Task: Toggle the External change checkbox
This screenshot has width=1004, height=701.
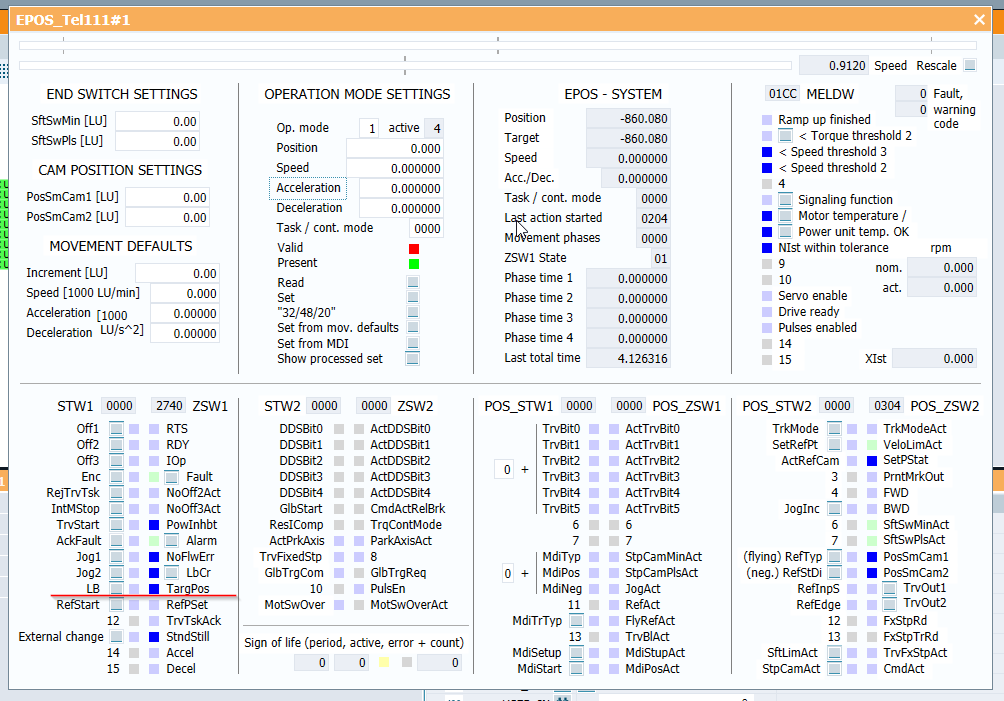Action: 116,636
